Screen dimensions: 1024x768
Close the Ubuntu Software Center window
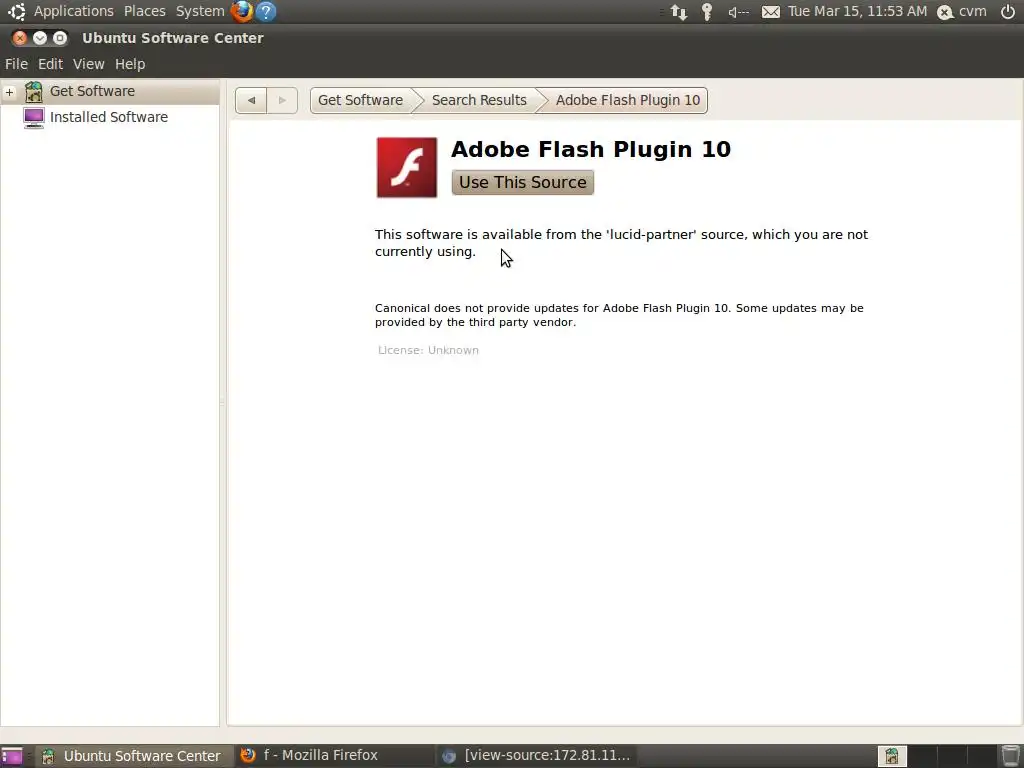click(x=20, y=38)
